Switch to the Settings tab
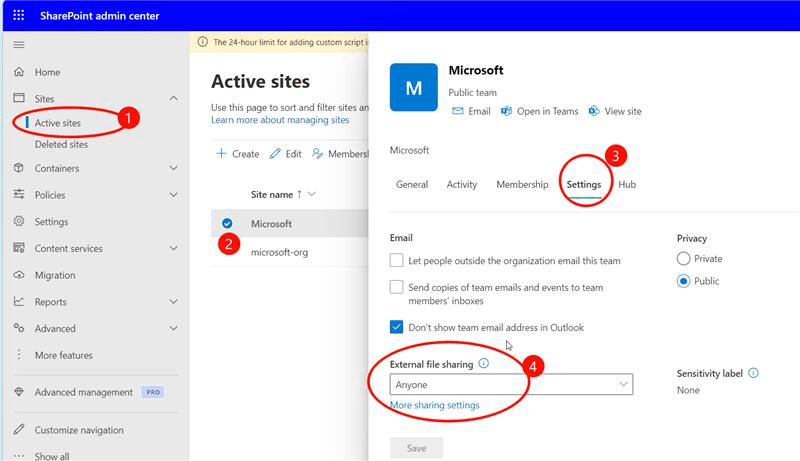800x461 pixels. click(x=584, y=184)
